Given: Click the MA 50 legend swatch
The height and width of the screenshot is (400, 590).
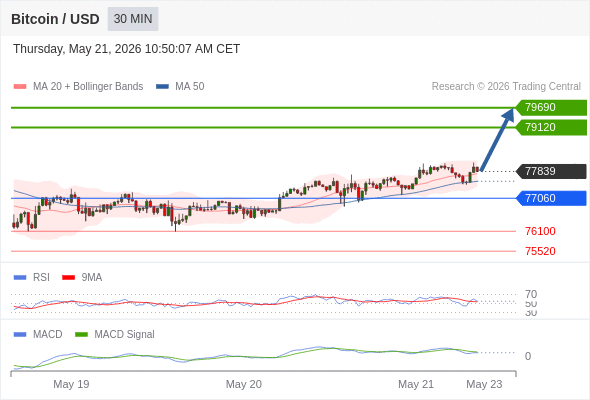Looking at the screenshot, I should click(162, 87).
